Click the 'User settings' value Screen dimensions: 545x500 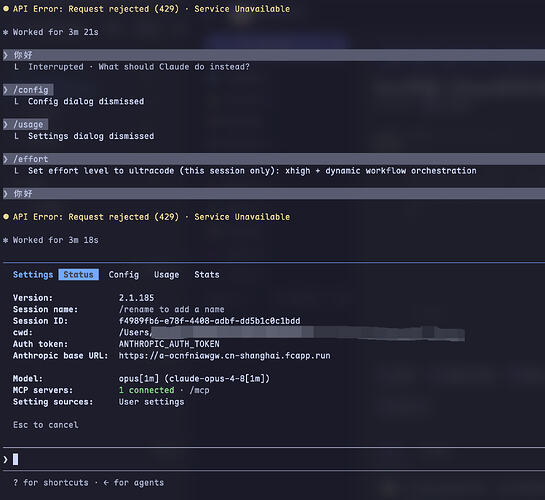click(152, 402)
